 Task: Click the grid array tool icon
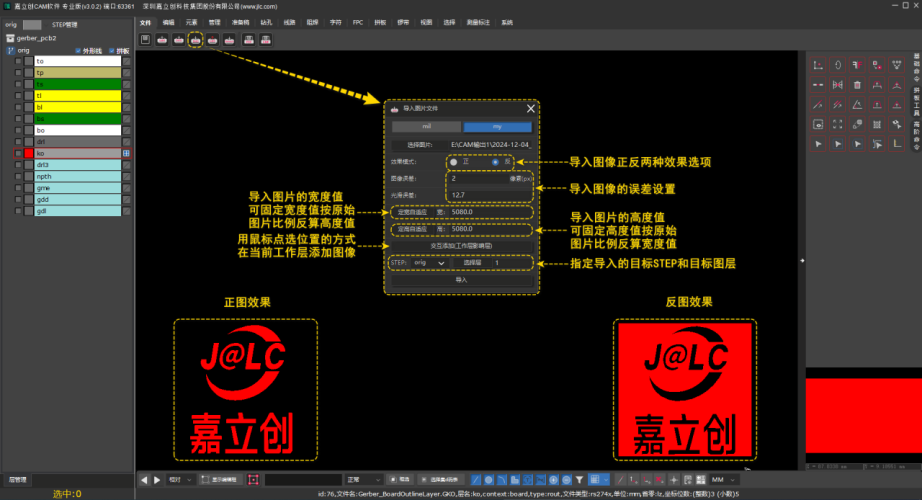point(877,124)
